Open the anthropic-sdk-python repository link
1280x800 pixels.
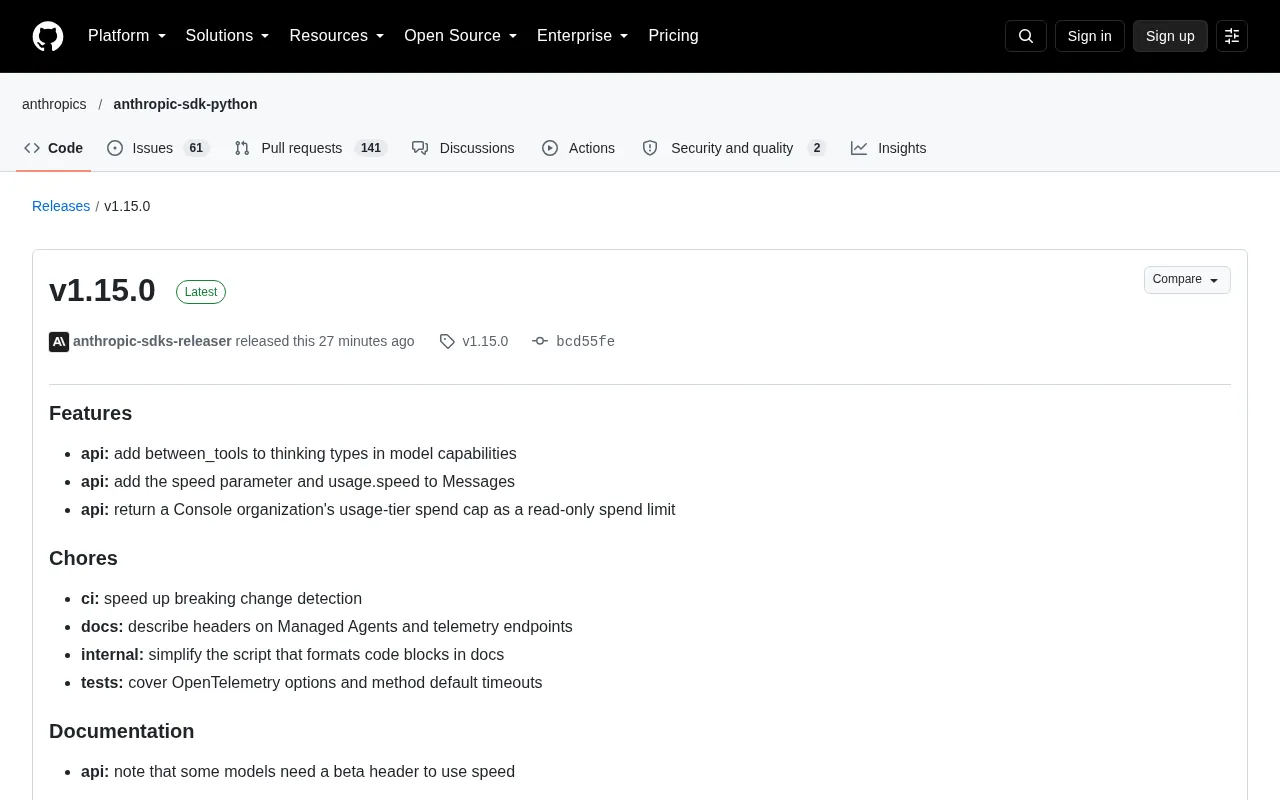coord(185,104)
